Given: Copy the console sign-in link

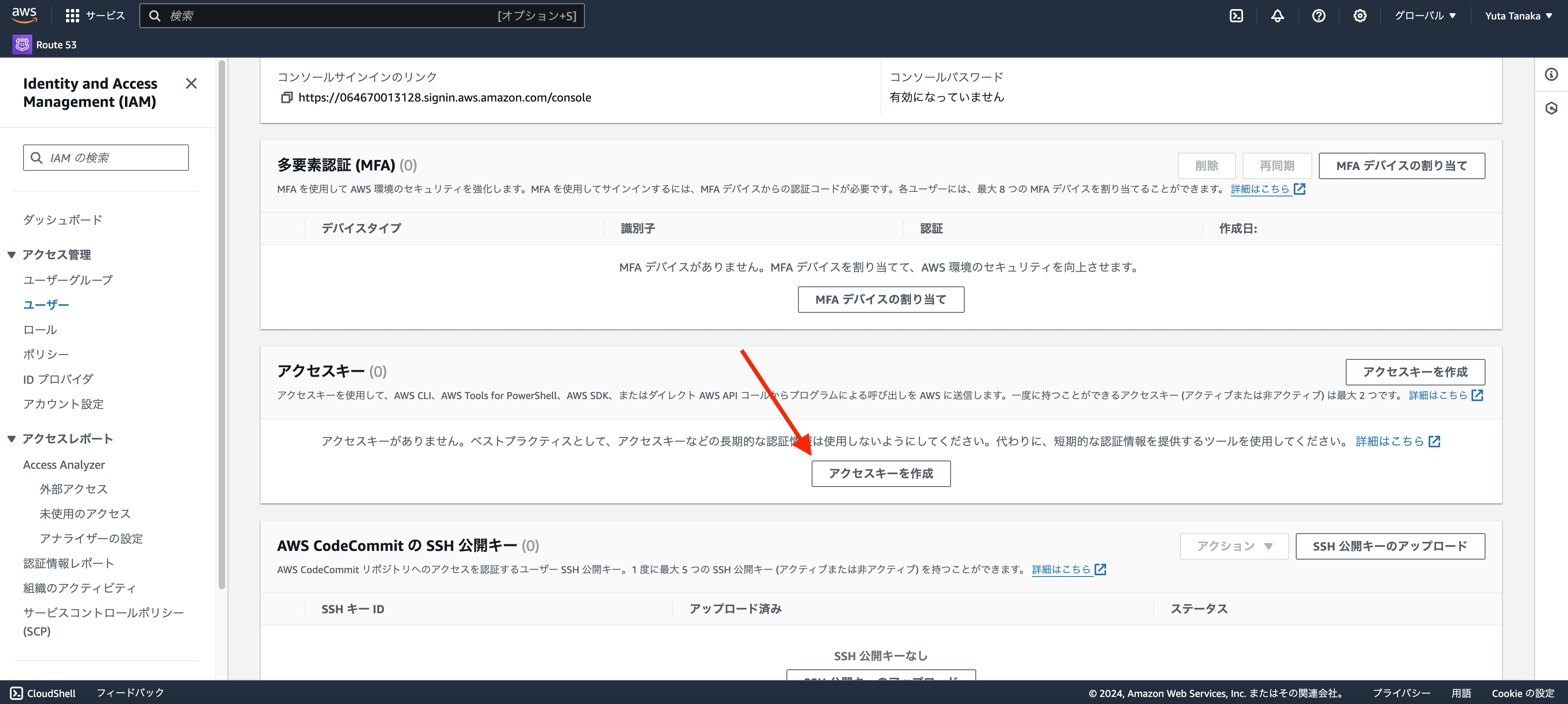Looking at the screenshot, I should tap(286, 97).
